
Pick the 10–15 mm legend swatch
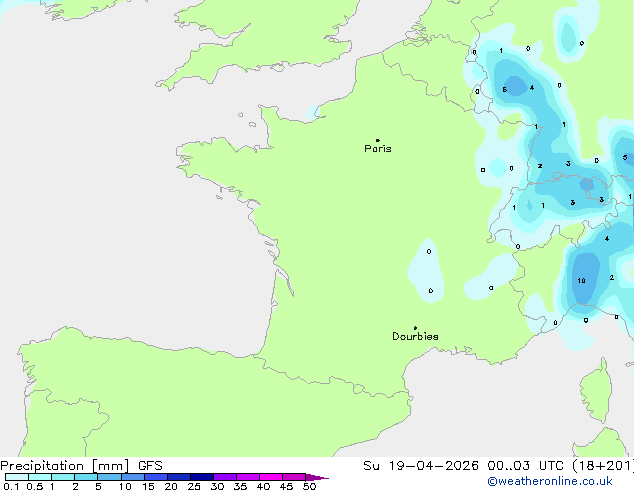point(133,477)
